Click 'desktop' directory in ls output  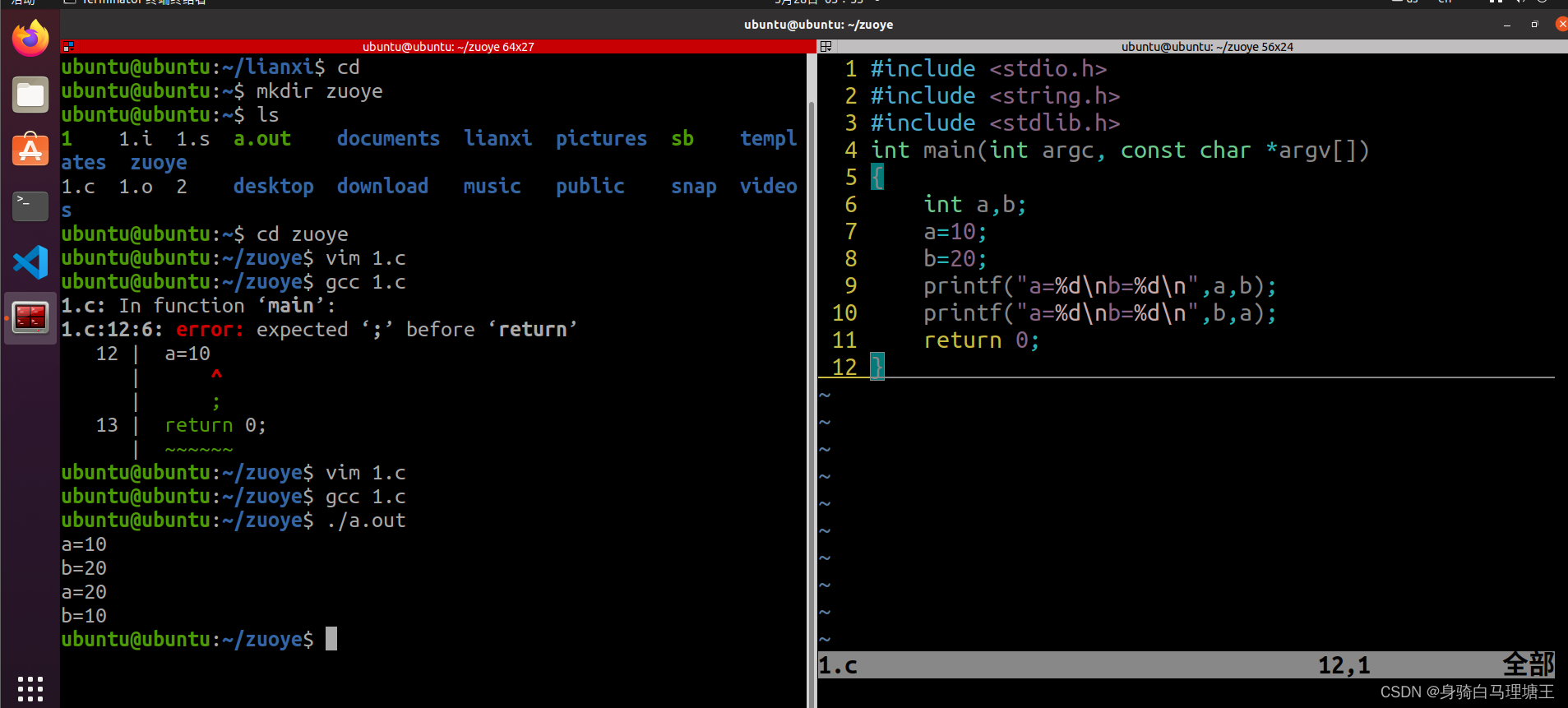pyautogui.click(x=273, y=187)
